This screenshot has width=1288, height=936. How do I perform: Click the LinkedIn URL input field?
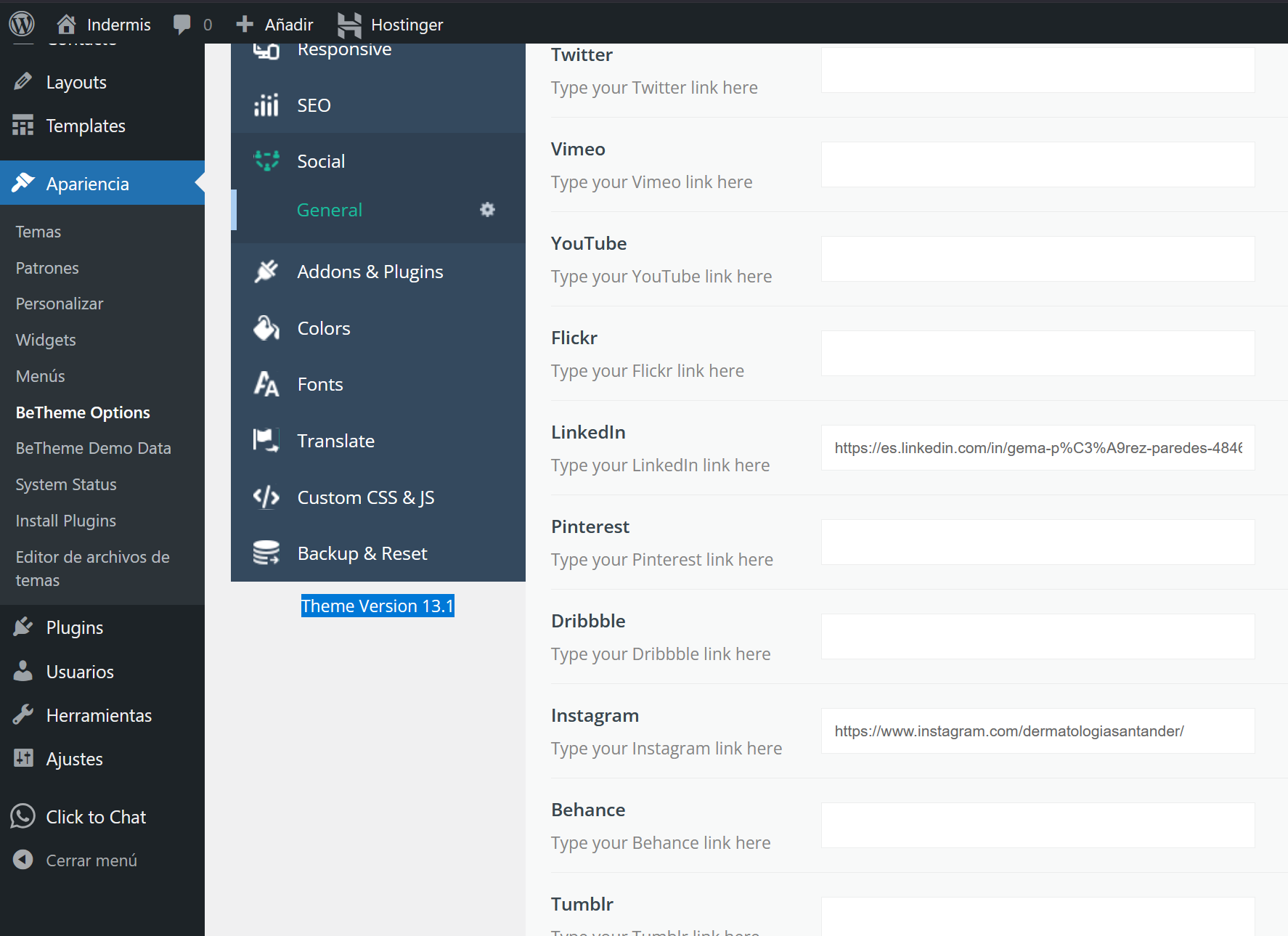point(1038,448)
